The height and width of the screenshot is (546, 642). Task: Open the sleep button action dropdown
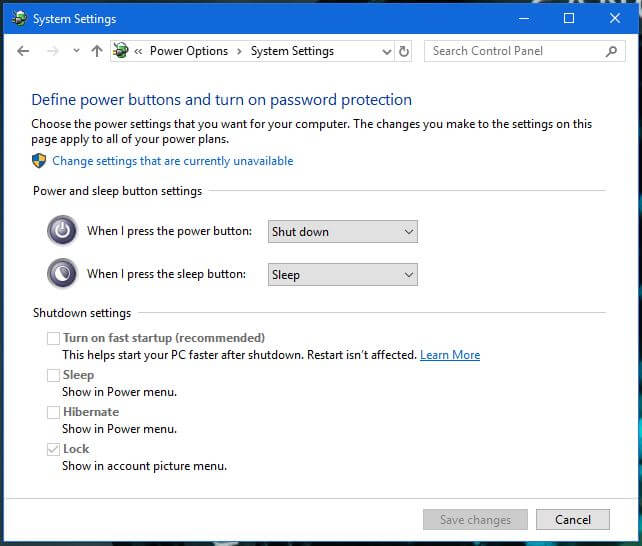(343, 275)
